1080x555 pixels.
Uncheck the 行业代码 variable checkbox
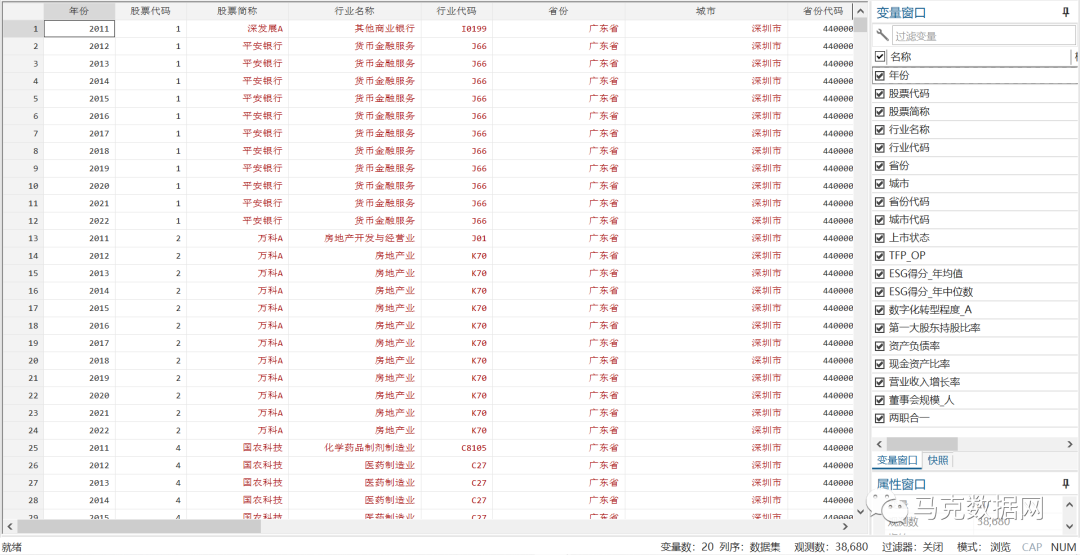pyautogui.click(x=880, y=147)
